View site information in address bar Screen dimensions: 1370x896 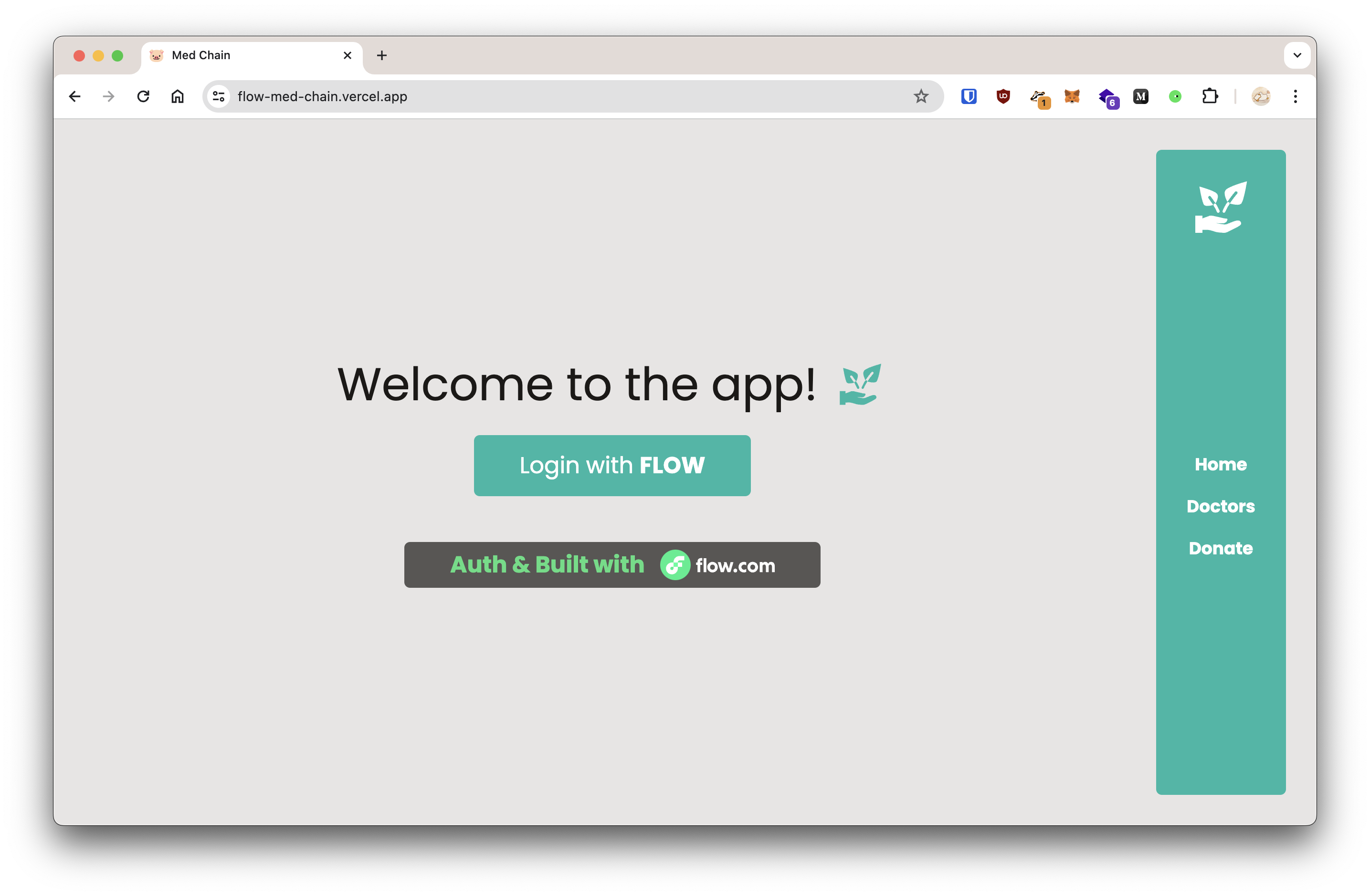pyautogui.click(x=219, y=96)
